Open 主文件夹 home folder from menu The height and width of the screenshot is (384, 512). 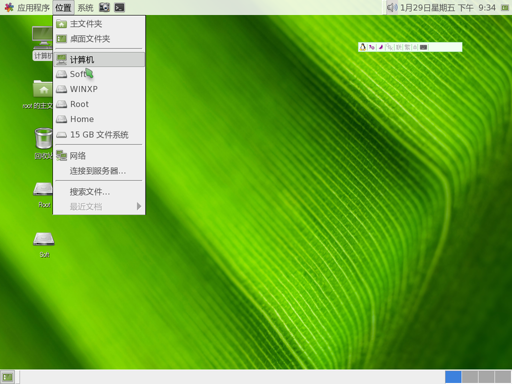tap(99, 24)
